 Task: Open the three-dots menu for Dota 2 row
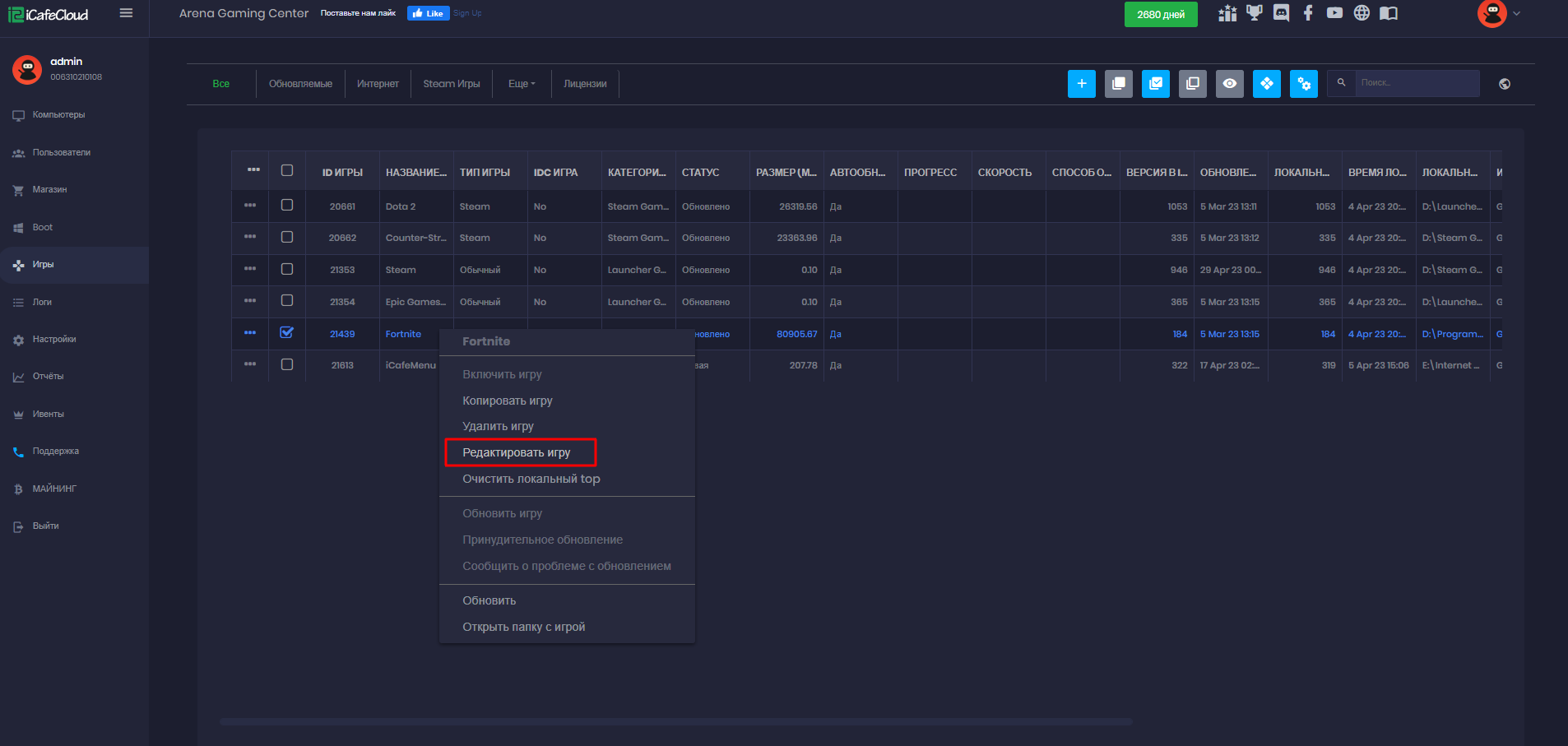coord(250,205)
